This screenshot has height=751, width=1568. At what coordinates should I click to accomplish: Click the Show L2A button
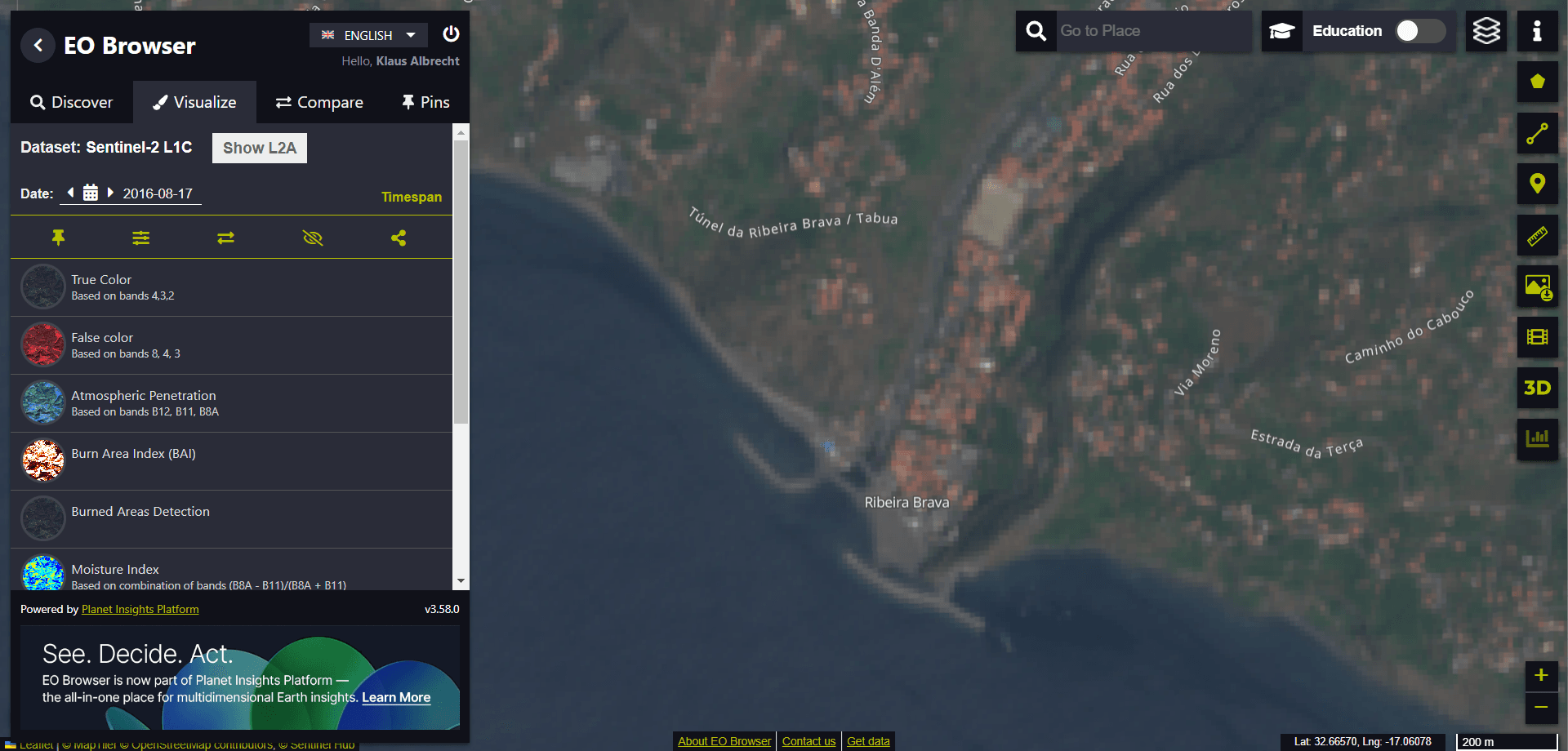click(260, 148)
